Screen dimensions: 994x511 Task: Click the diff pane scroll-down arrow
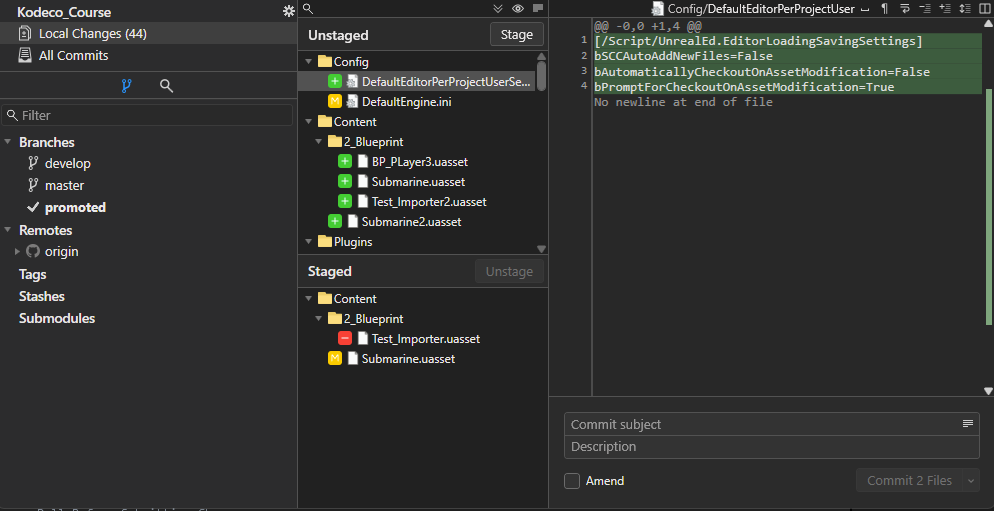(988, 391)
